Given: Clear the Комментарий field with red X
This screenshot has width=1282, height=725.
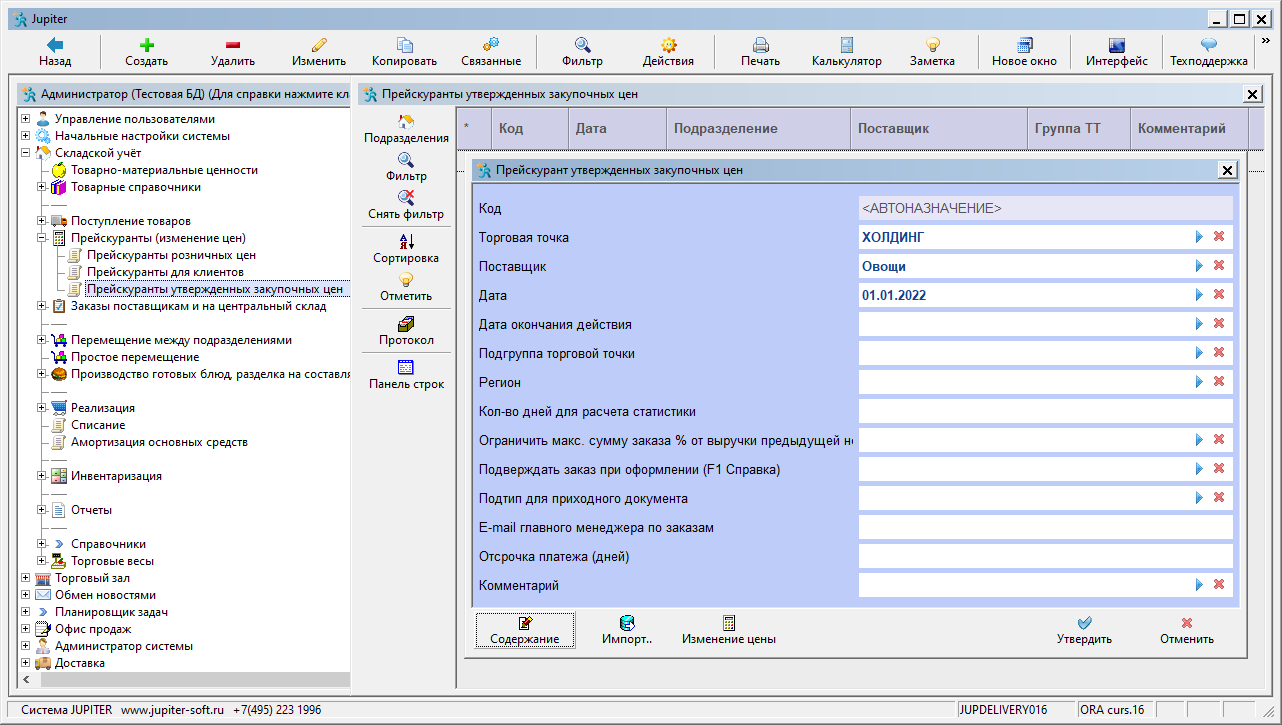Looking at the screenshot, I should pos(1219,585).
